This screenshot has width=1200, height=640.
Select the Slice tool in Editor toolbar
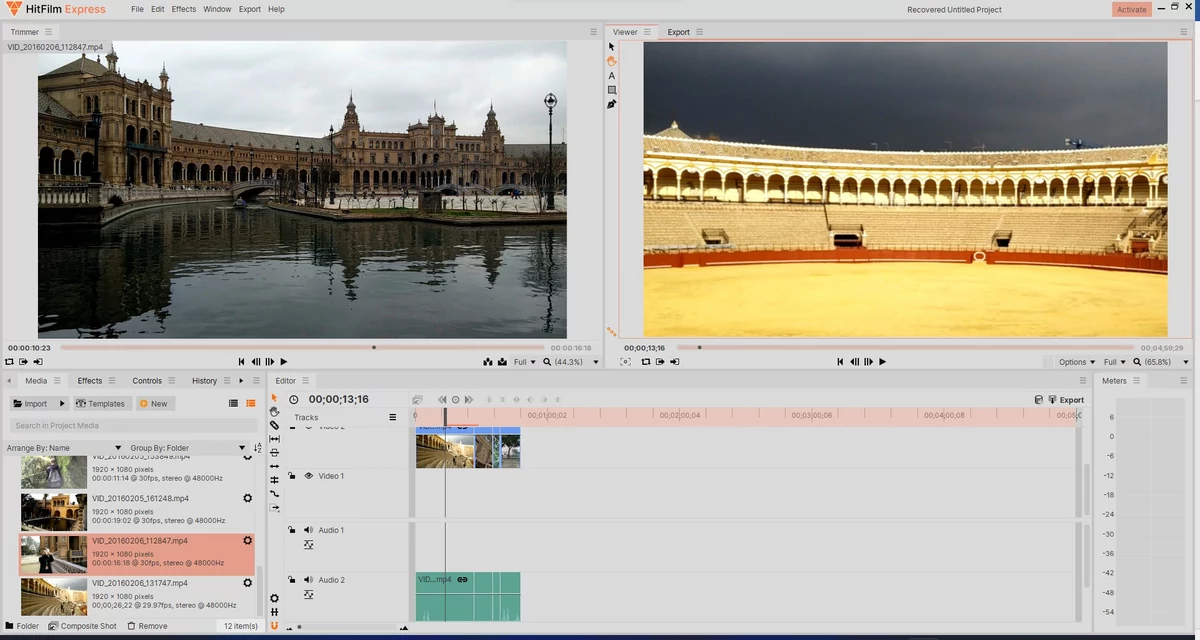(x=274, y=425)
